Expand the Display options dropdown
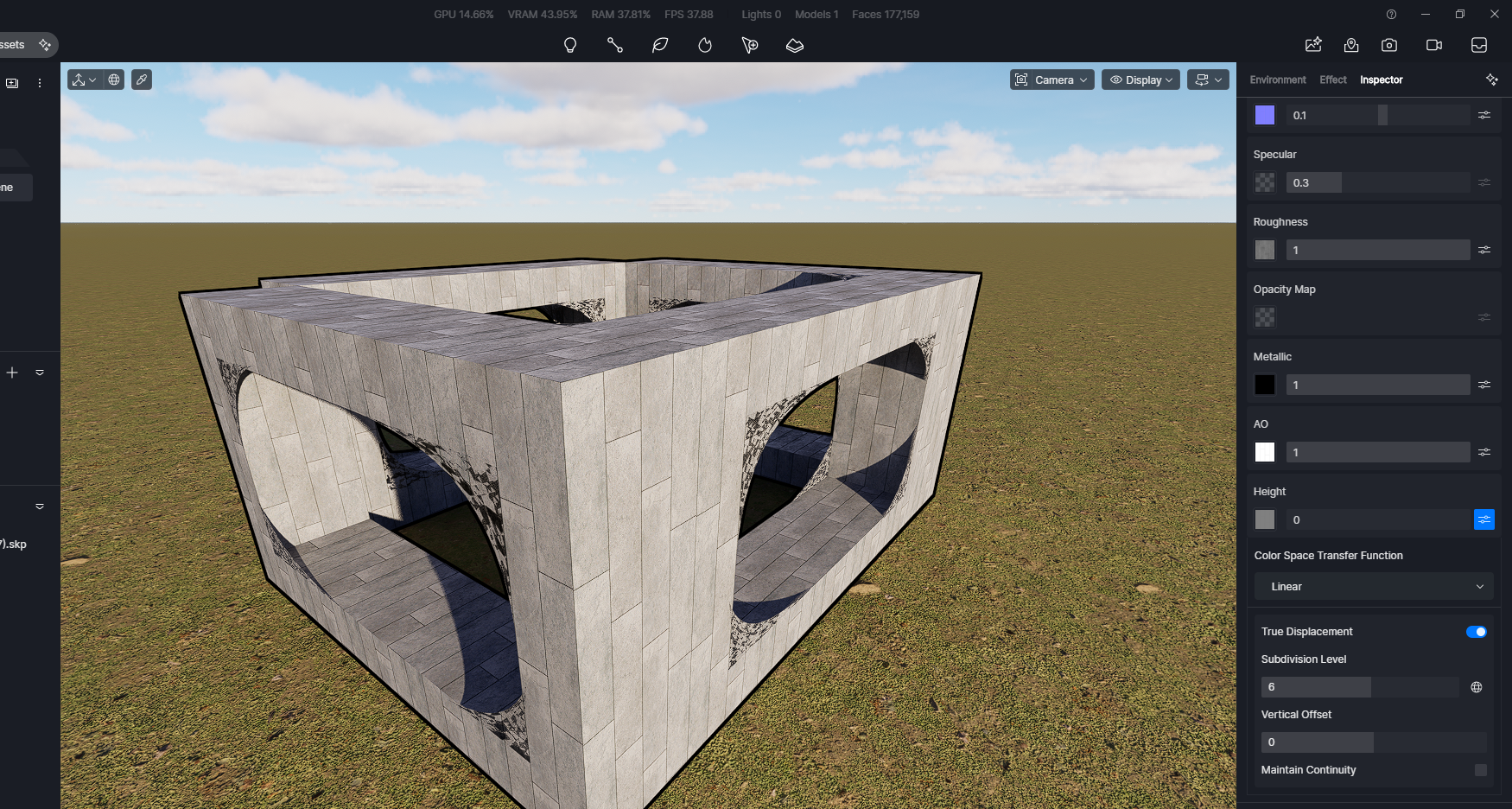This screenshot has height=809, width=1512. pyautogui.click(x=1140, y=80)
